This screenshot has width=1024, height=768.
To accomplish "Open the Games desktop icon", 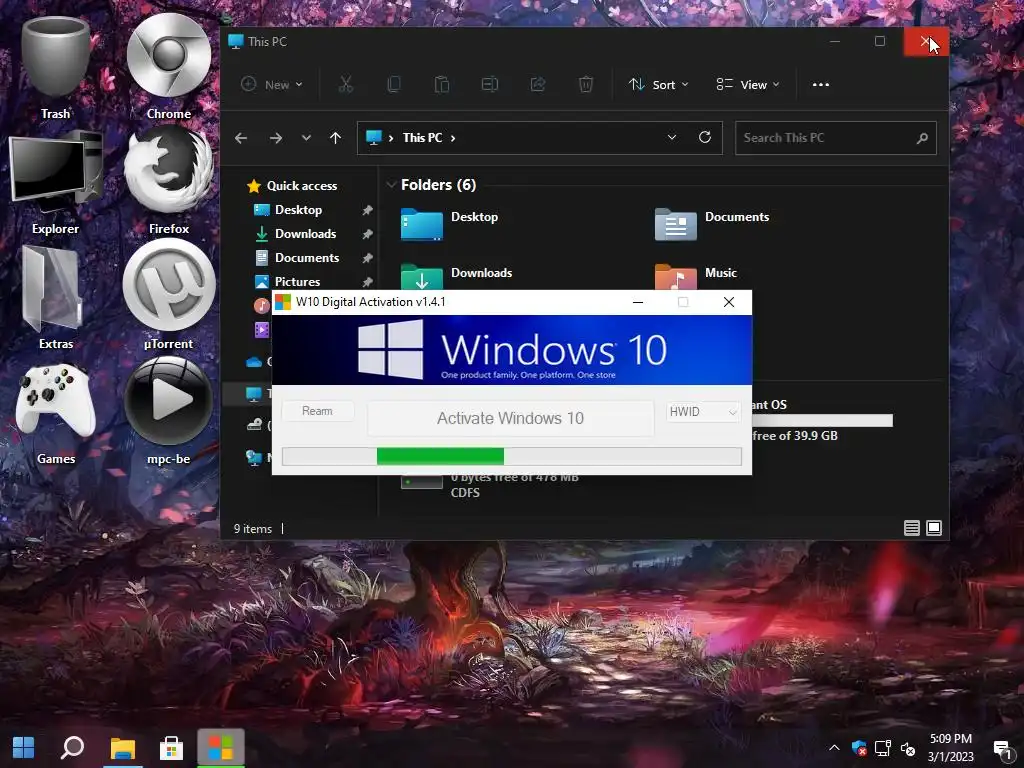I will tap(56, 413).
